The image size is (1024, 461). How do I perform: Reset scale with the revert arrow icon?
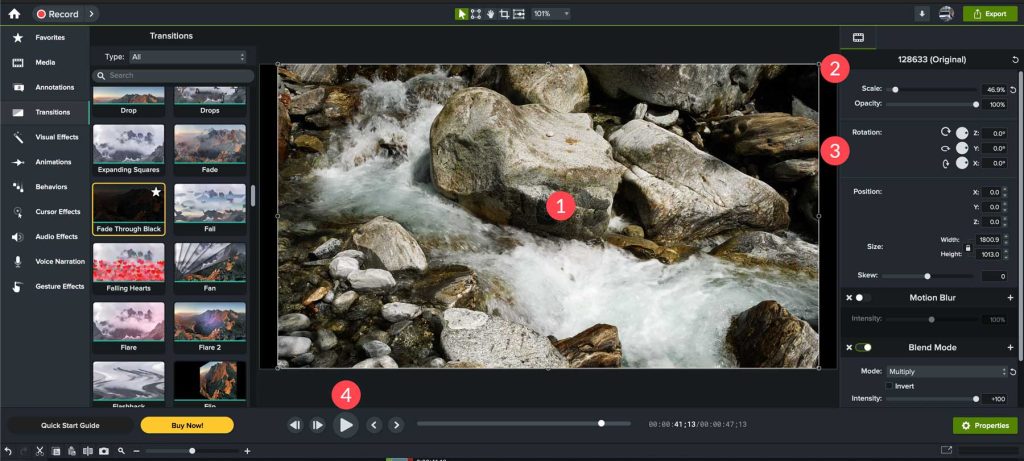pyautogui.click(x=1013, y=89)
